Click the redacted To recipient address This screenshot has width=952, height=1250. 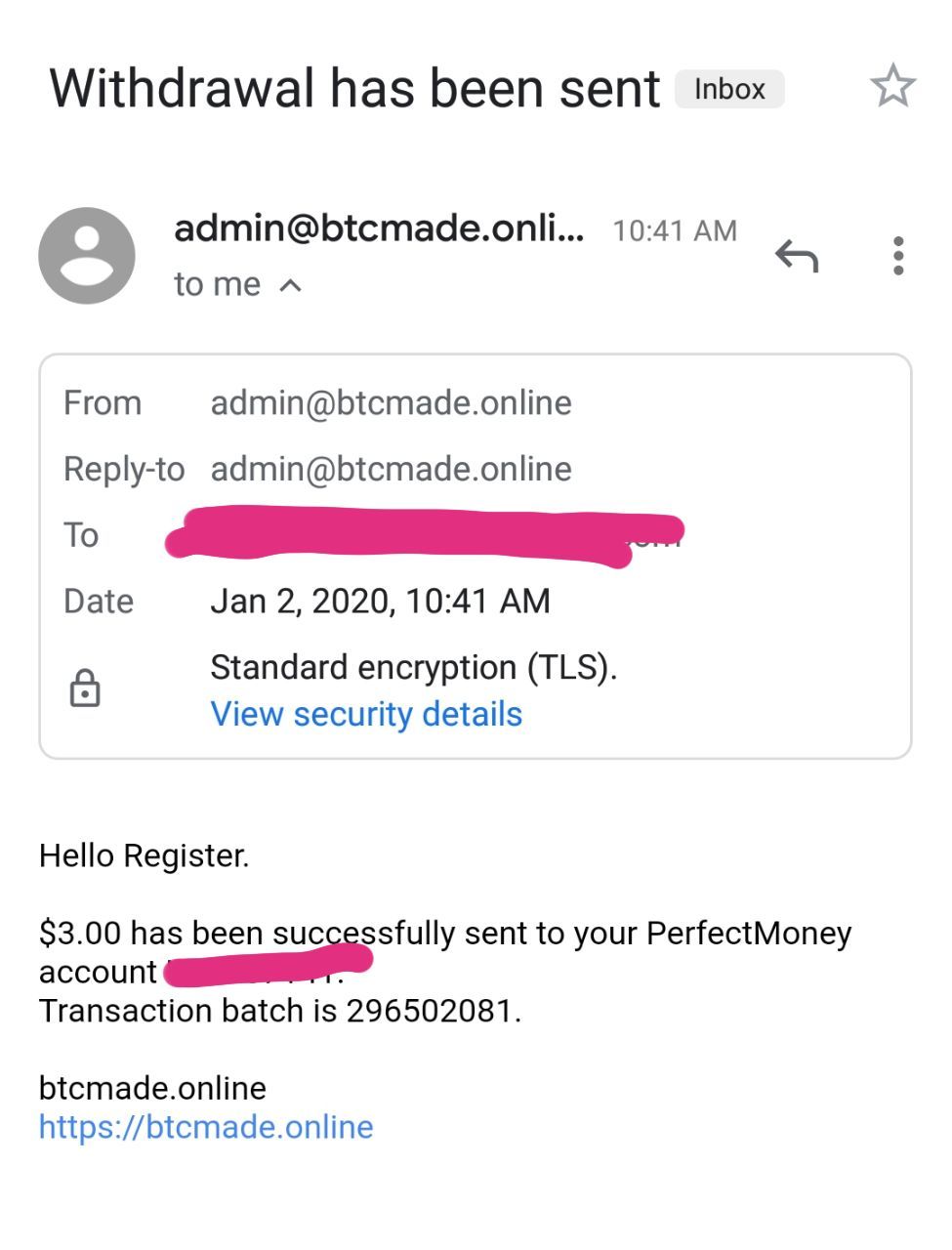(x=425, y=534)
